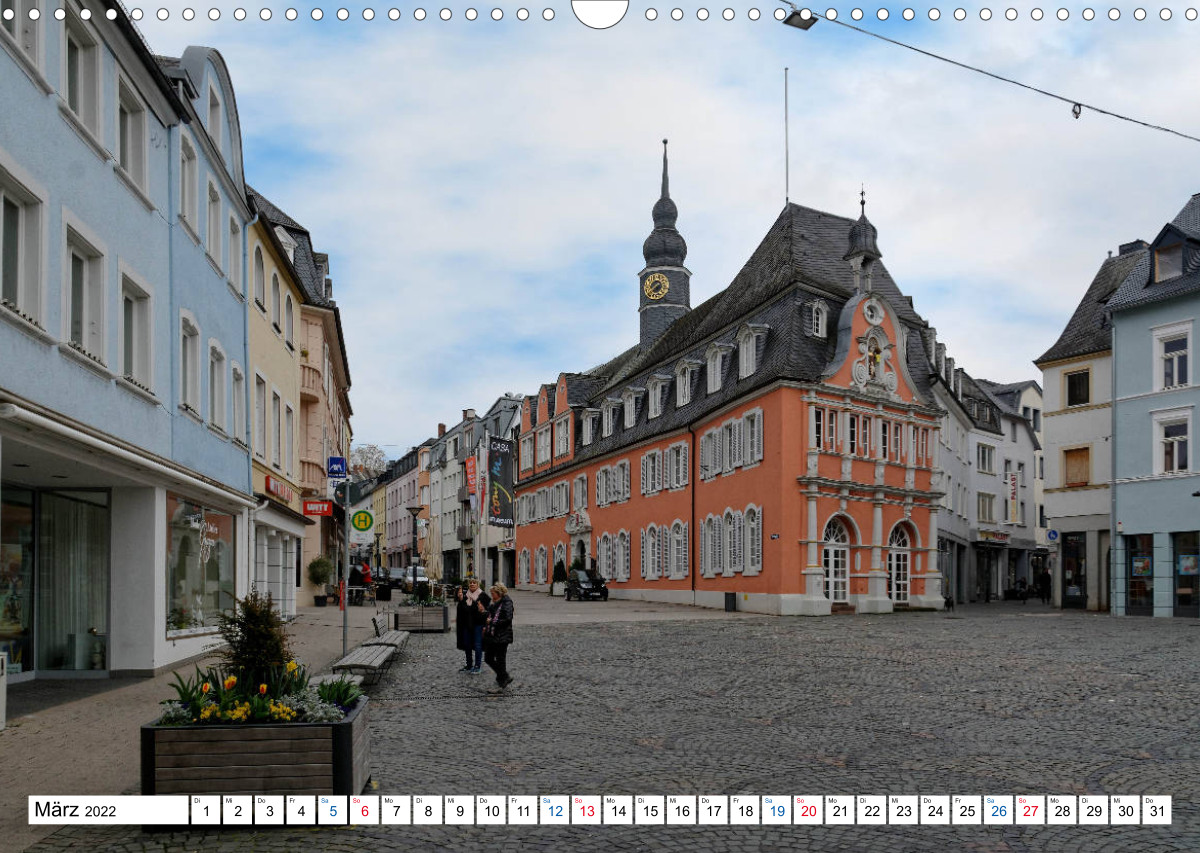Click day 17 in the calendar row

[x=713, y=810]
